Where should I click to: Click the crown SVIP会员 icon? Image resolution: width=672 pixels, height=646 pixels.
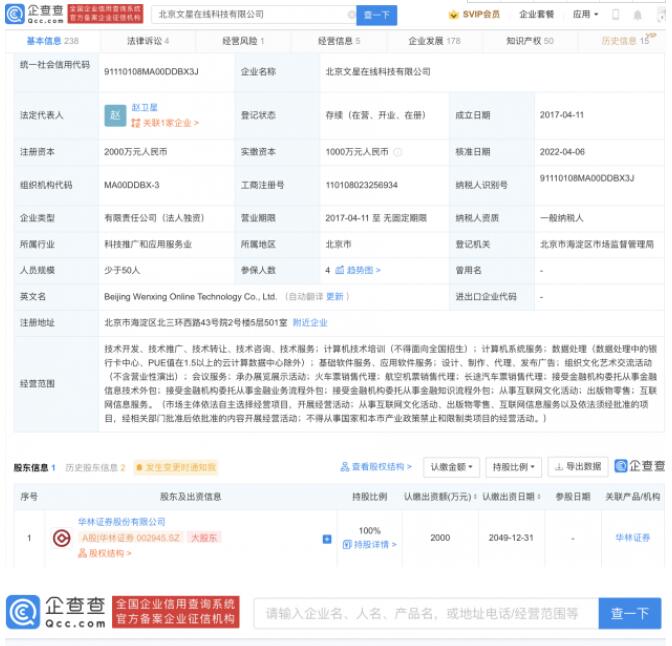pyautogui.click(x=453, y=15)
